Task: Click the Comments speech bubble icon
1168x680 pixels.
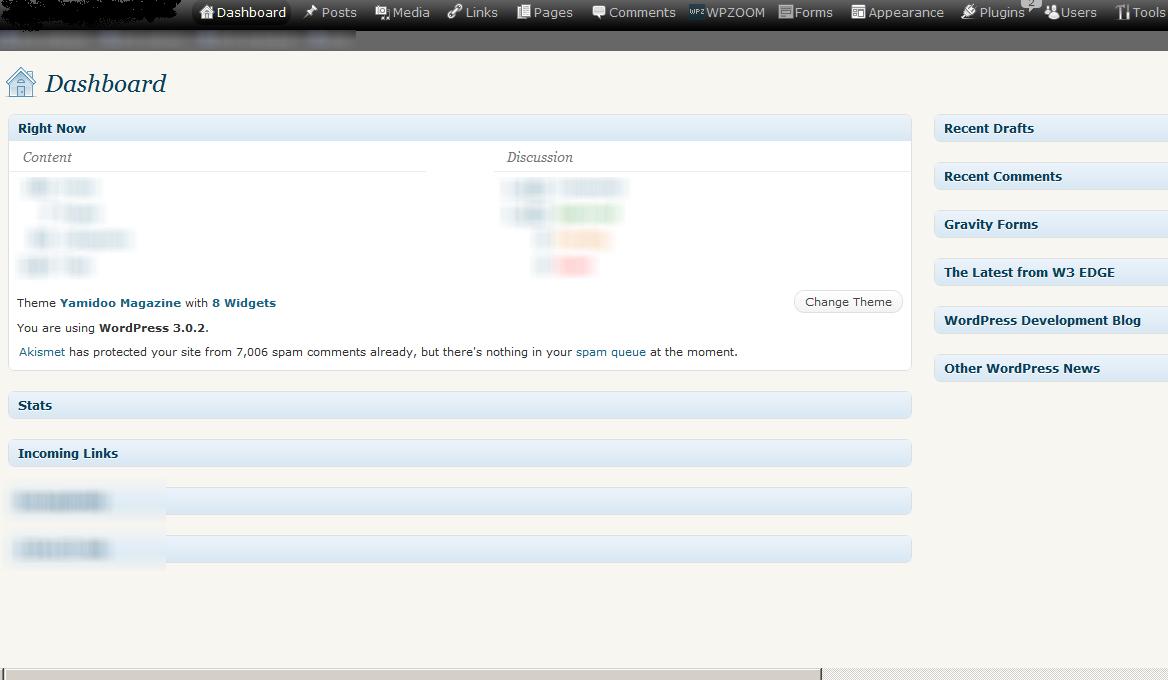Action: pos(599,12)
